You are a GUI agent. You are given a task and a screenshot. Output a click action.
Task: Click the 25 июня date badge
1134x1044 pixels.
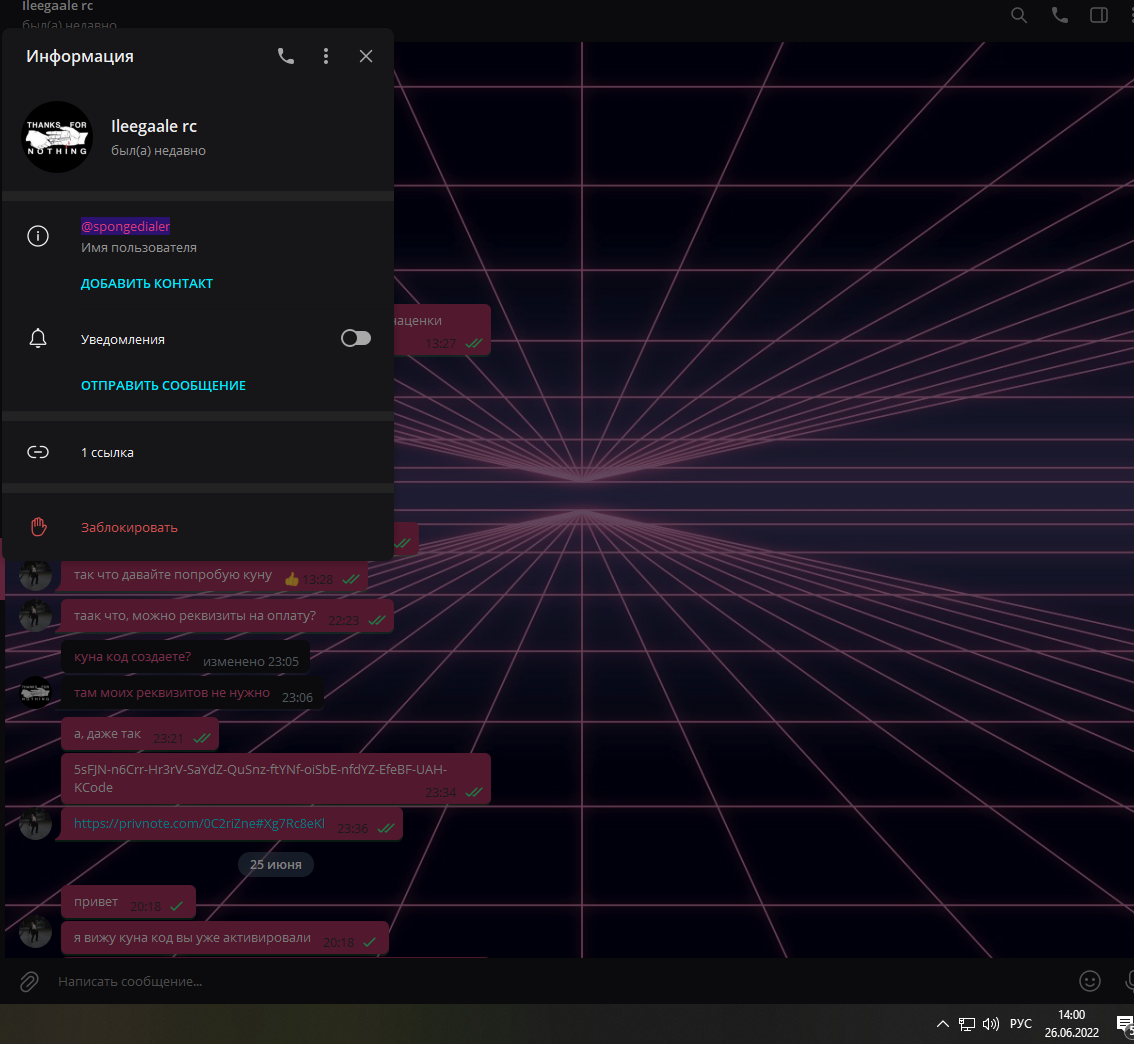click(x=276, y=864)
